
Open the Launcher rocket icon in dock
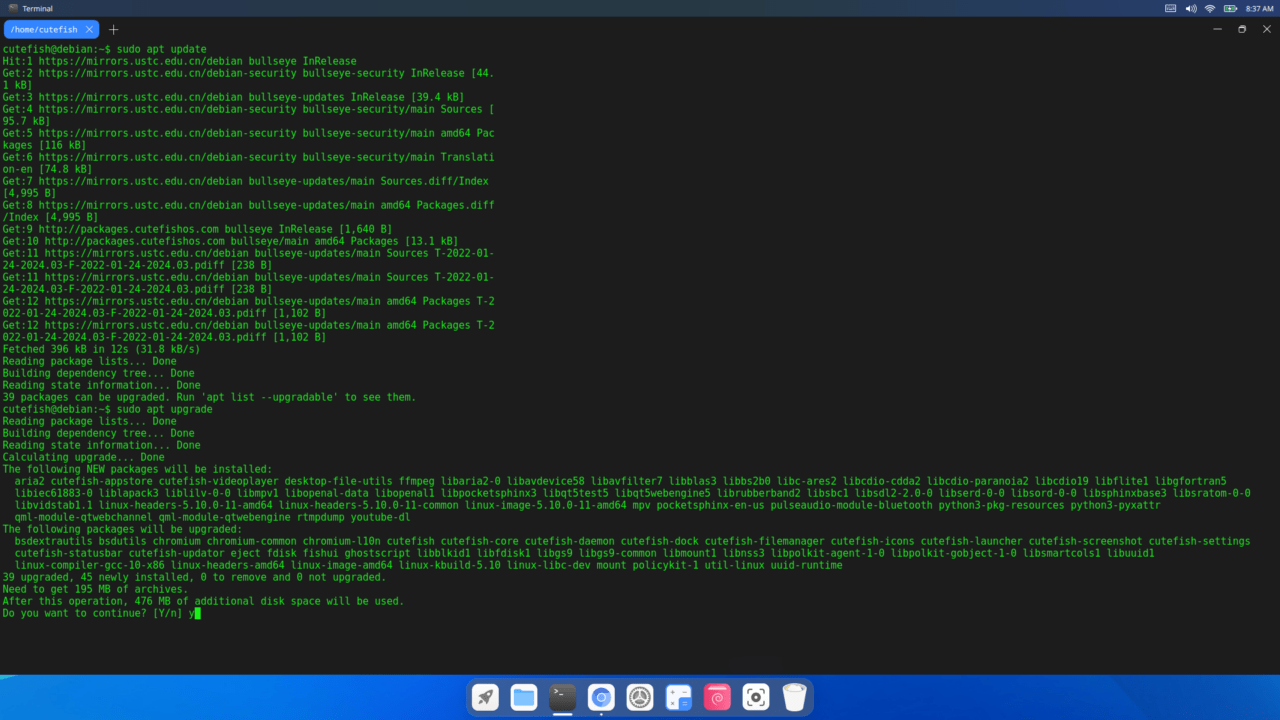click(485, 697)
